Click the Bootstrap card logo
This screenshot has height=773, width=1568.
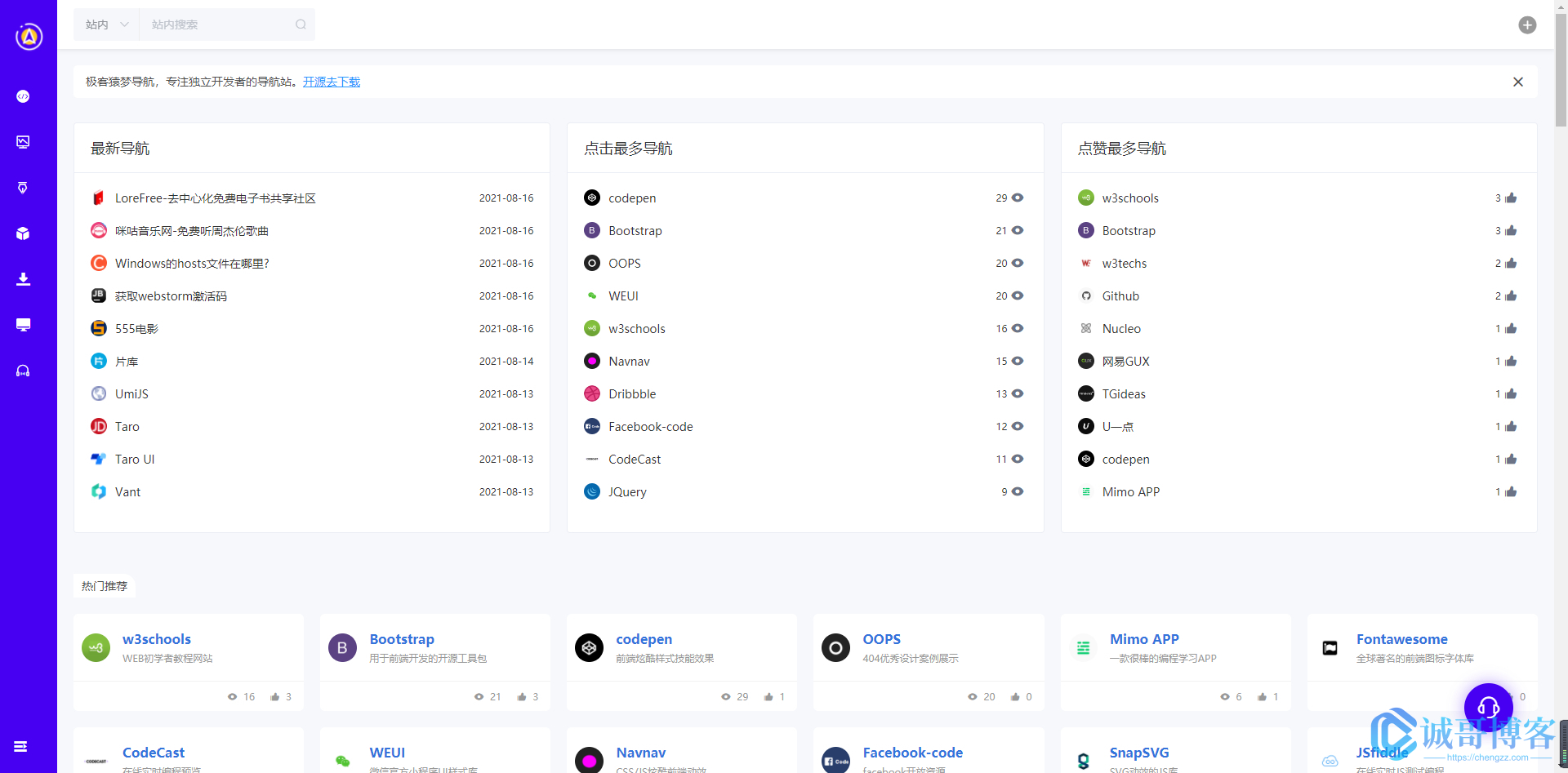tap(343, 648)
